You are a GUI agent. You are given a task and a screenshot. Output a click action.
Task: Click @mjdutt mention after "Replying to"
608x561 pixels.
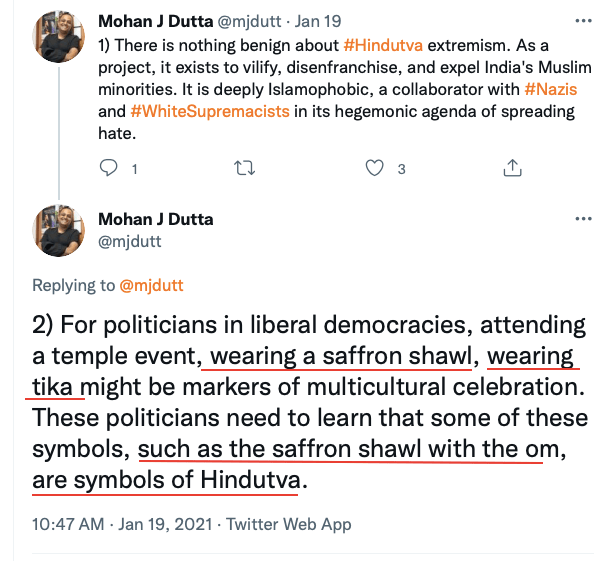click(x=151, y=285)
